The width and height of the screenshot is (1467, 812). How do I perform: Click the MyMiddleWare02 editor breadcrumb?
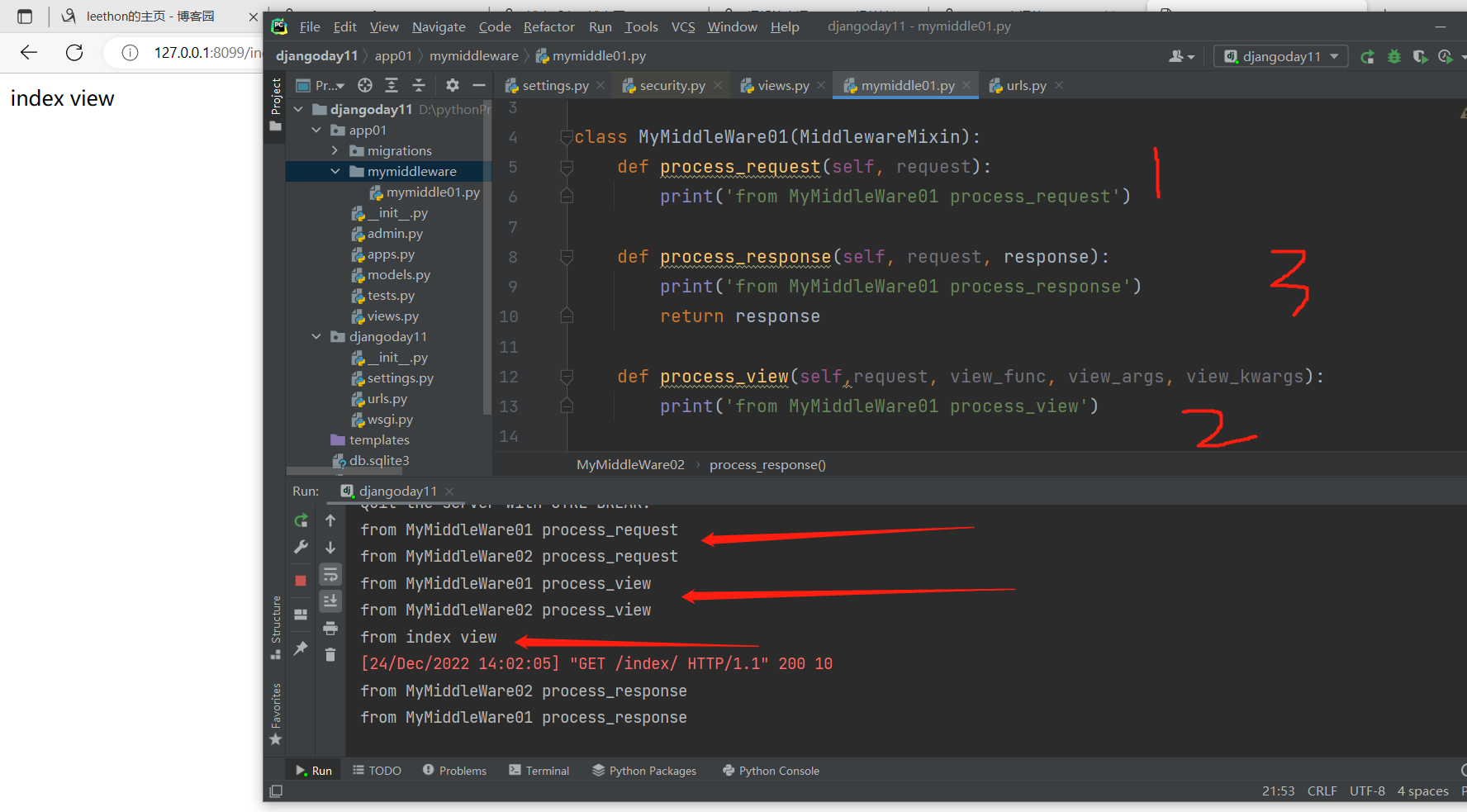click(630, 464)
